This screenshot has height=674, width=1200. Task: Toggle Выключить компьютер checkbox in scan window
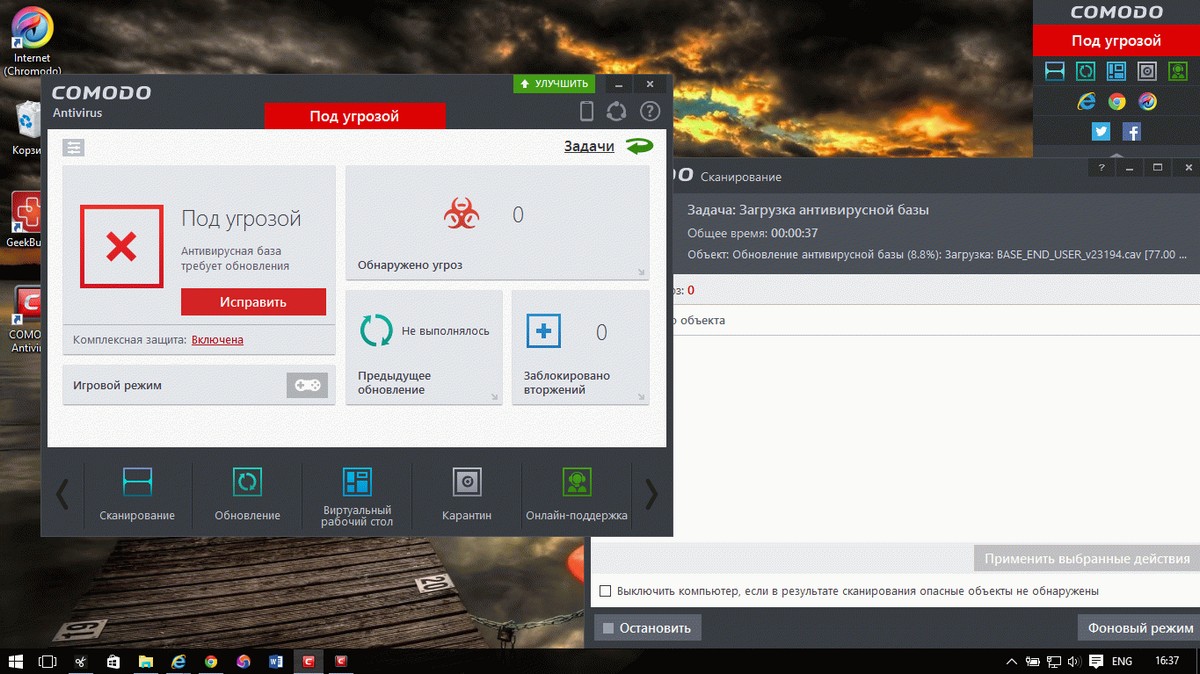click(x=605, y=591)
